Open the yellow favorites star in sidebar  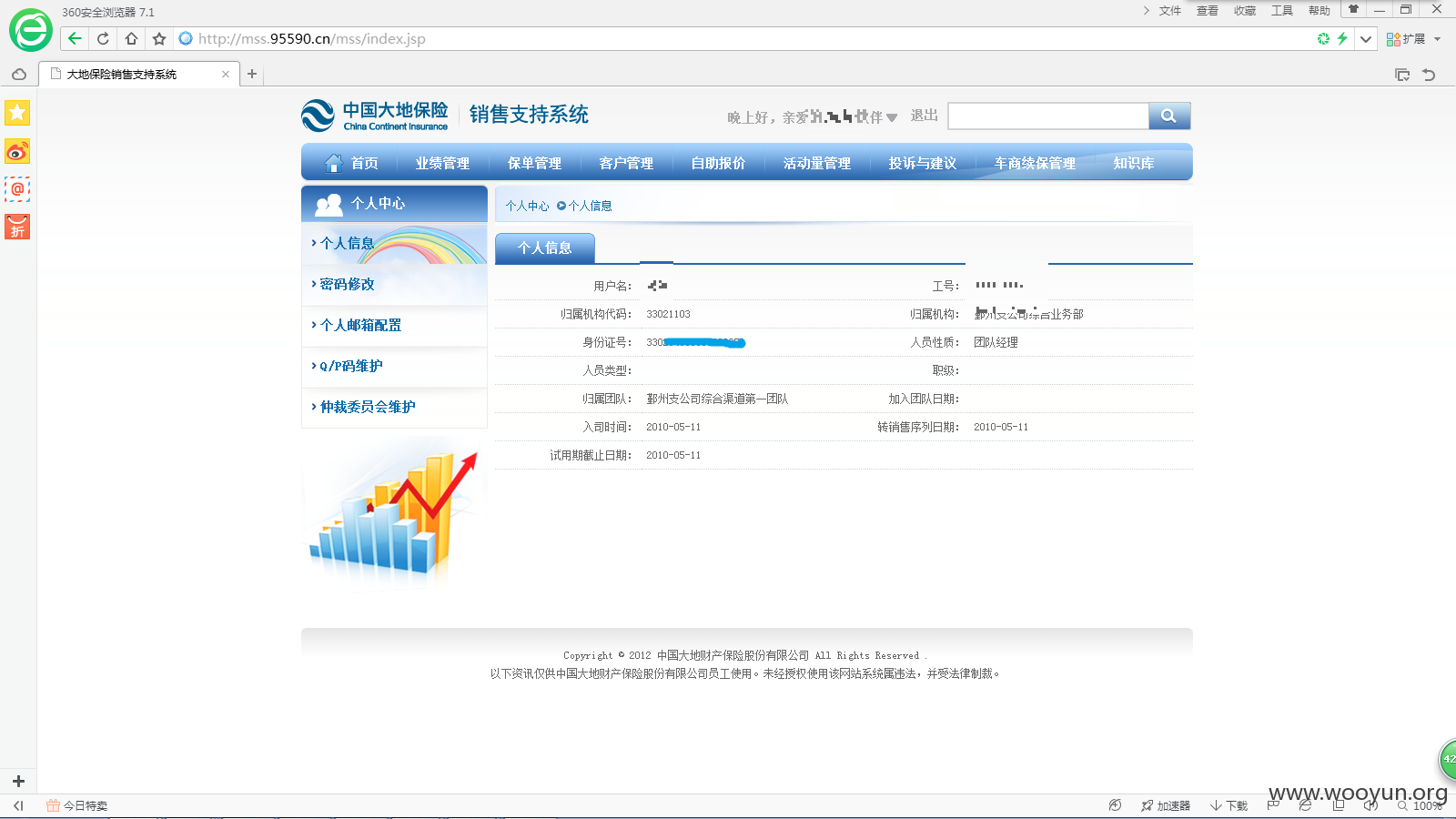[17, 113]
